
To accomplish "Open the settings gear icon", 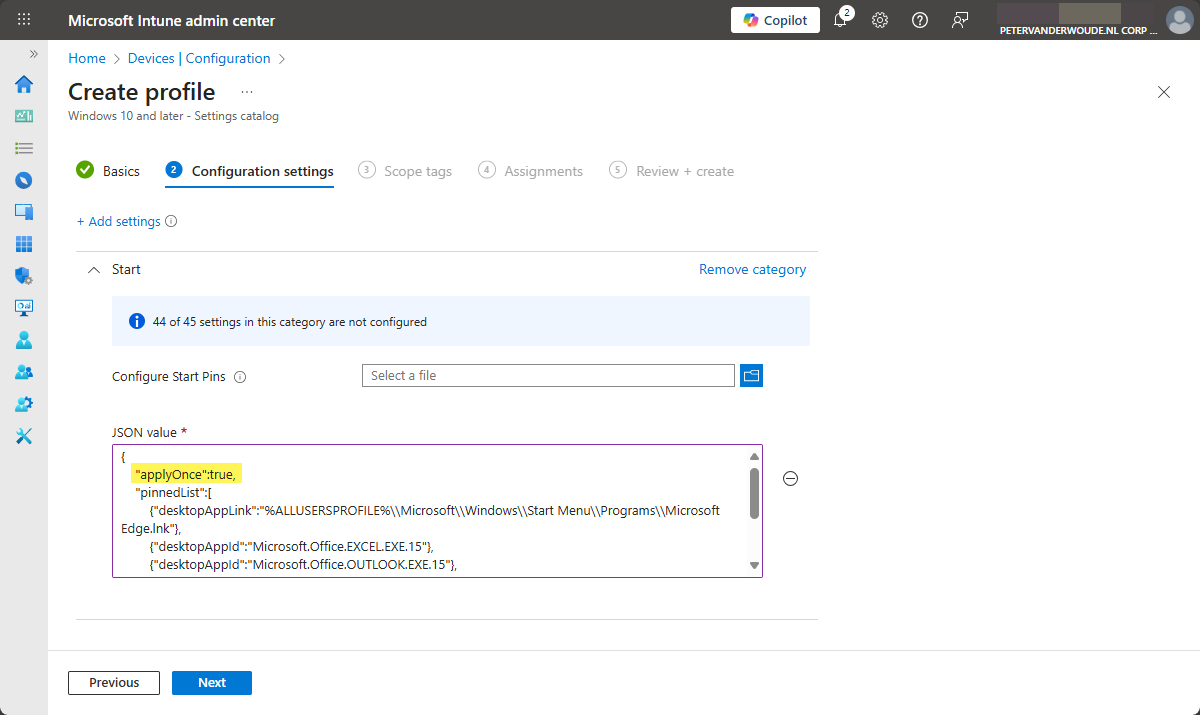I will click(880, 20).
